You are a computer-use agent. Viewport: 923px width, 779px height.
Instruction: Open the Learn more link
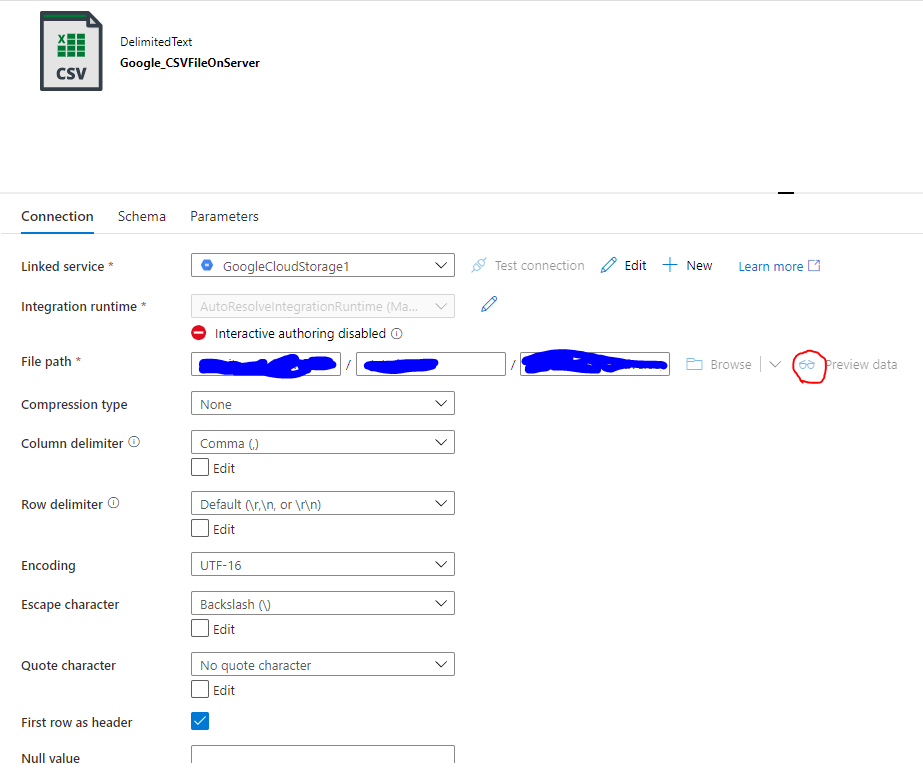coord(770,265)
